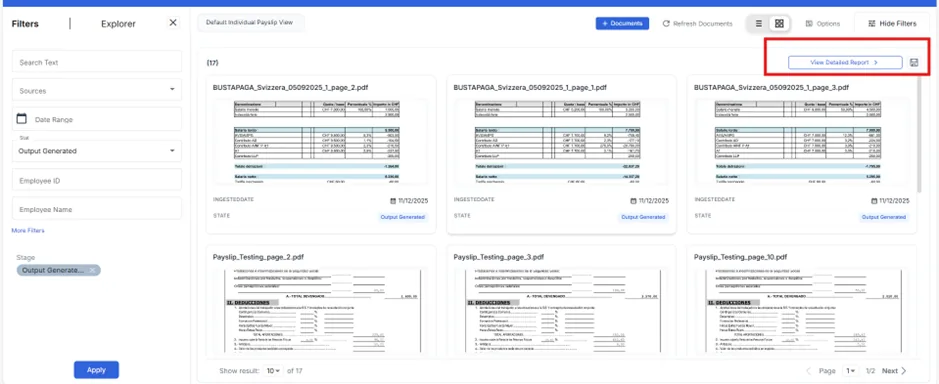
Task: Click the Apply filters button
Action: [96, 370]
